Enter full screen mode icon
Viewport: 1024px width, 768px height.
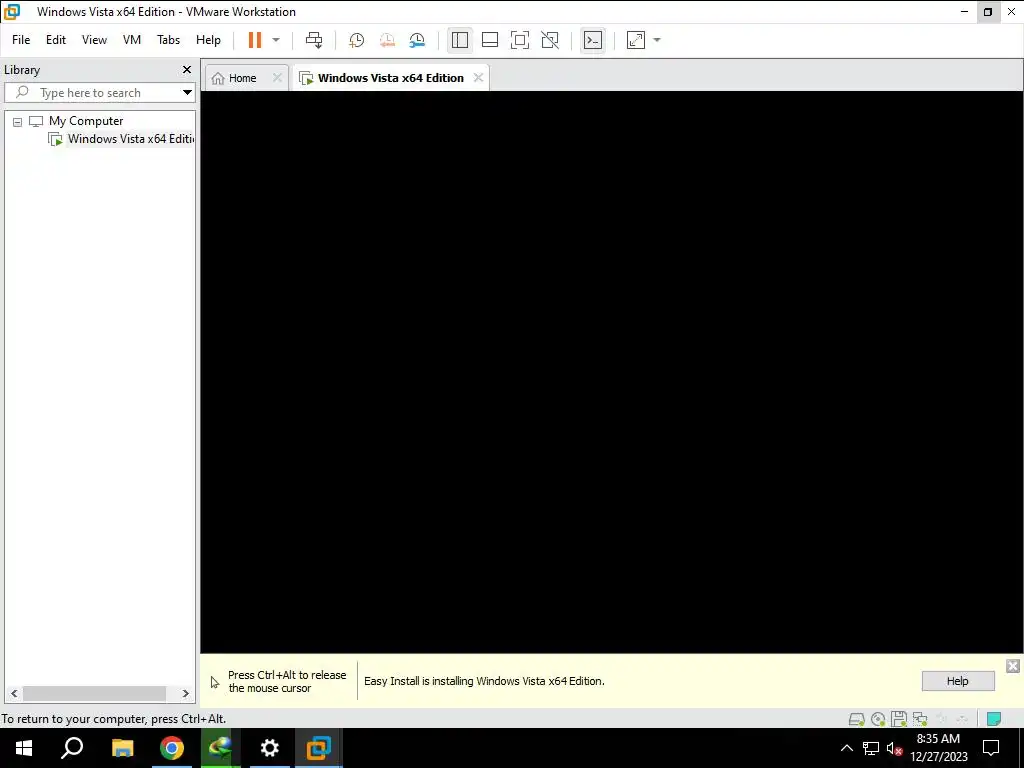pos(520,40)
